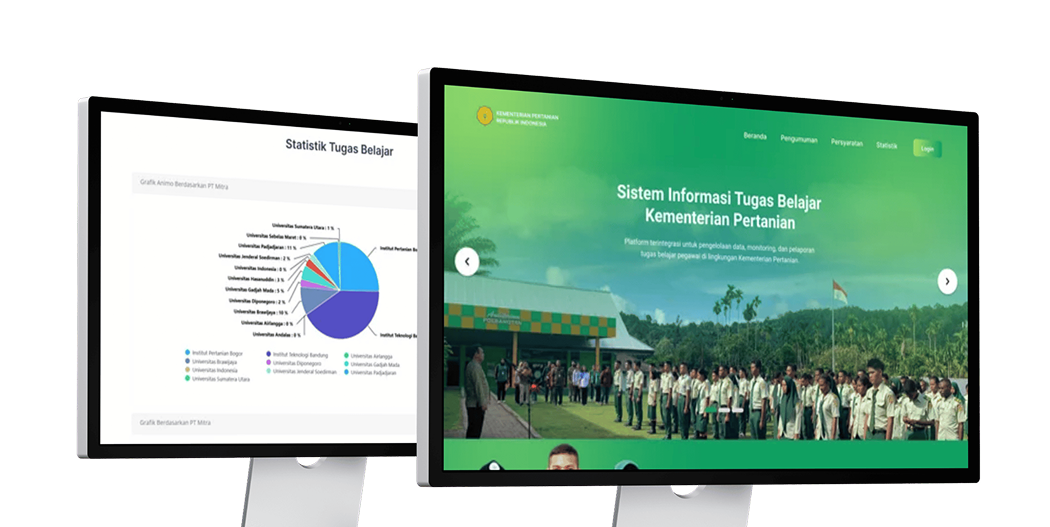This screenshot has width=1050, height=527.
Task: Open the Persyaratan menu item
Action: 847,143
